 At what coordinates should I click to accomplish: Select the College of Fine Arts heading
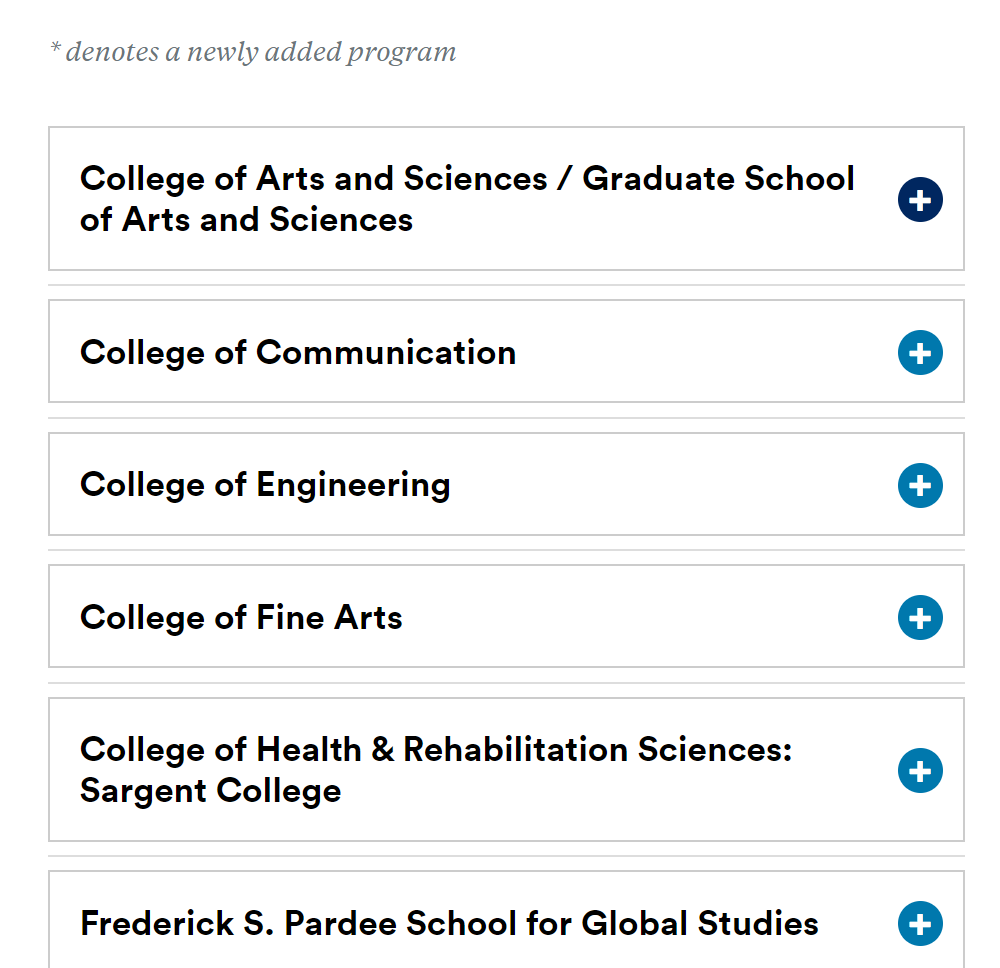241,617
